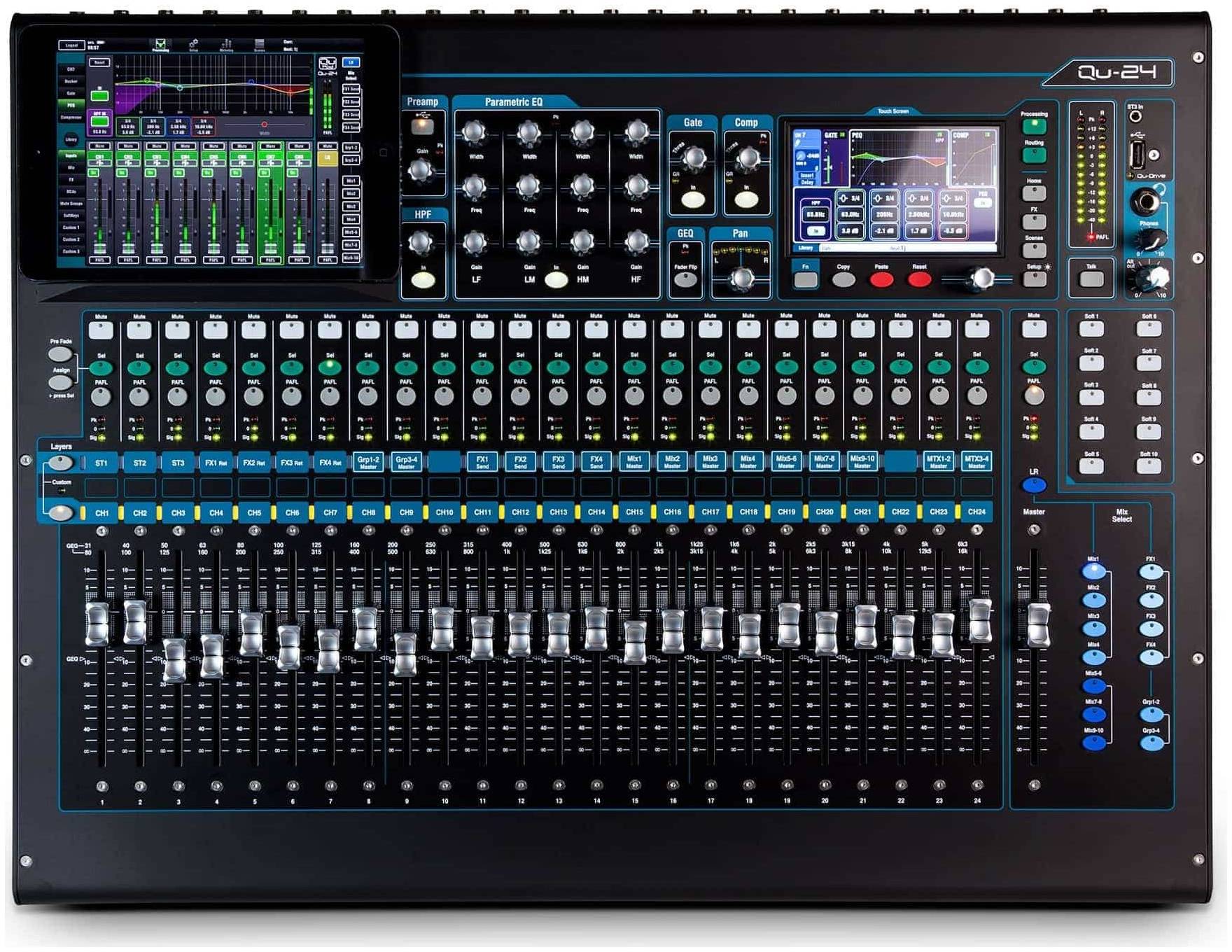Open the PEQ tab on the touch screen
The width and height of the screenshot is (1232, 952).
(x=898, y=157)
